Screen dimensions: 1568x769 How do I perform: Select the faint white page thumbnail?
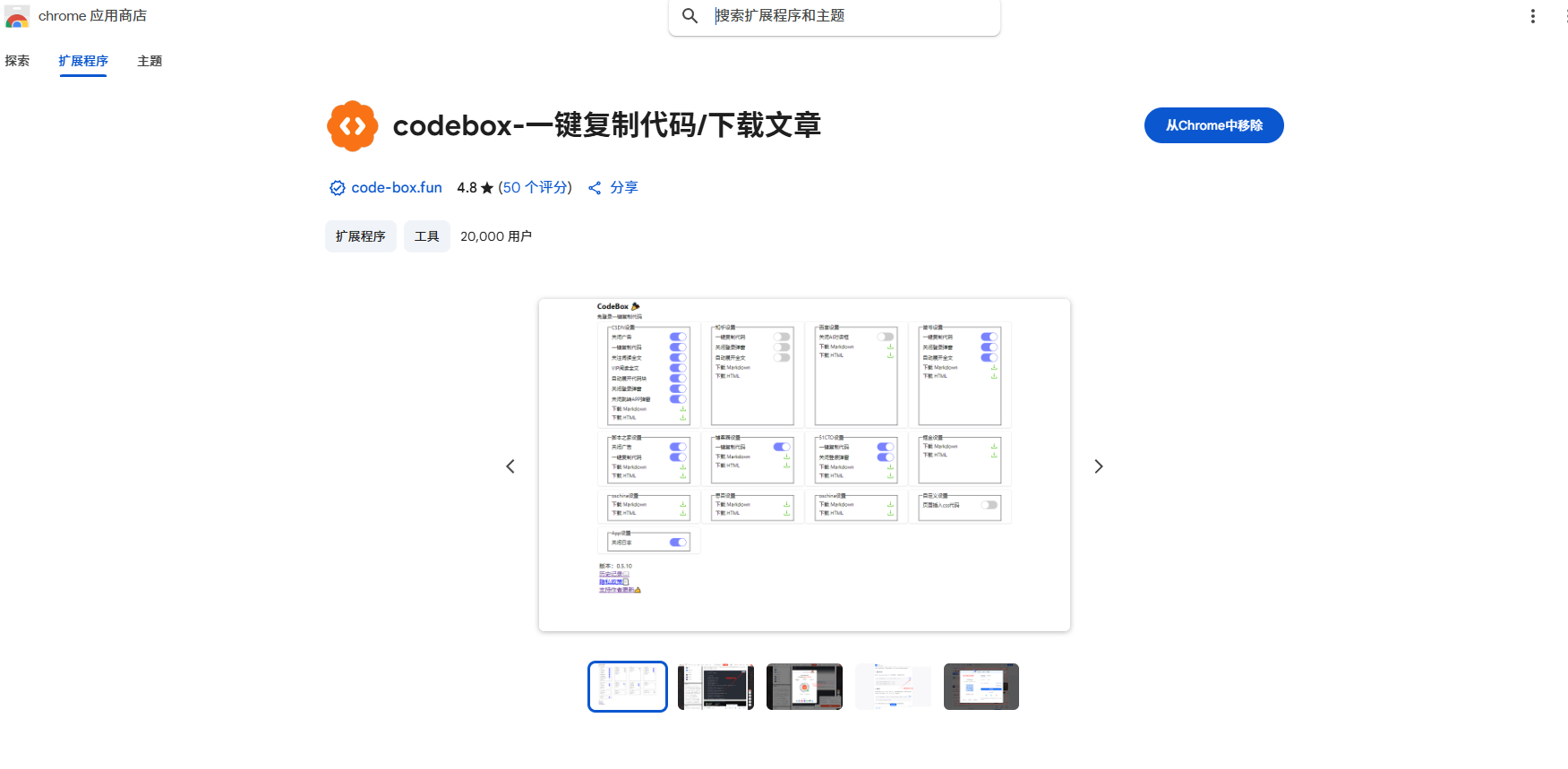click(x=893, y=687)
